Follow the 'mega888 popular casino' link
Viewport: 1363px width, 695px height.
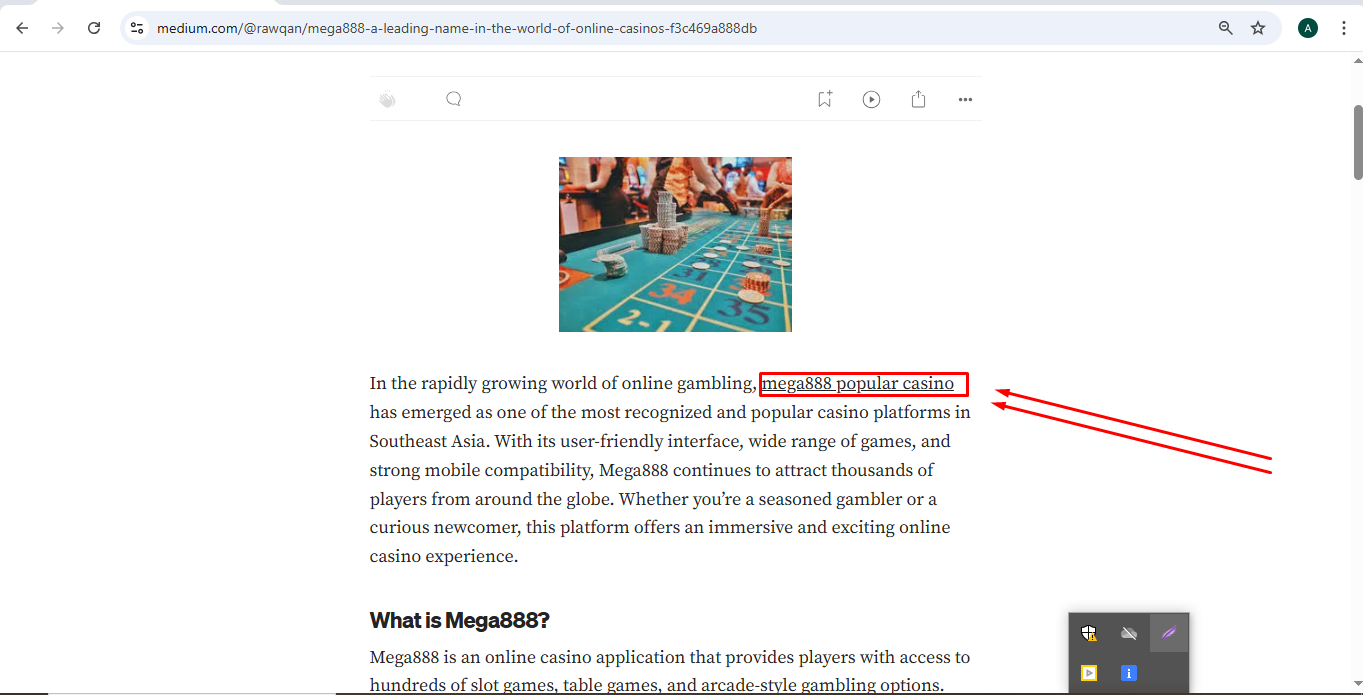point(857,384)
